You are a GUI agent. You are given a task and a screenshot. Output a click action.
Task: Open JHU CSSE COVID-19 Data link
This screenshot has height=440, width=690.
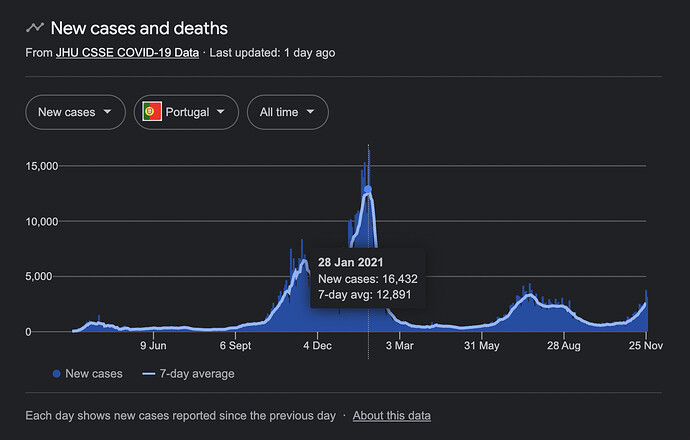[x=127, y=53]
